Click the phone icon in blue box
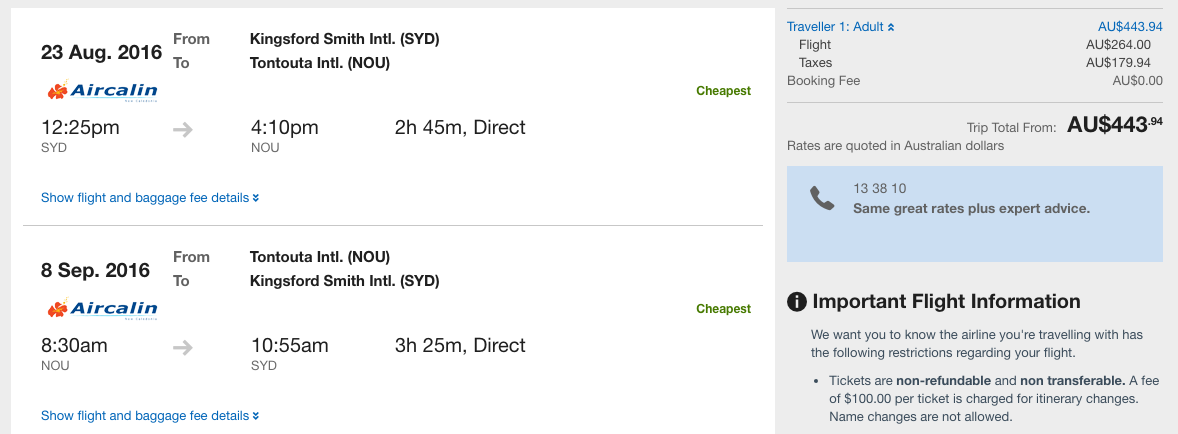 (x=822, y=198)
